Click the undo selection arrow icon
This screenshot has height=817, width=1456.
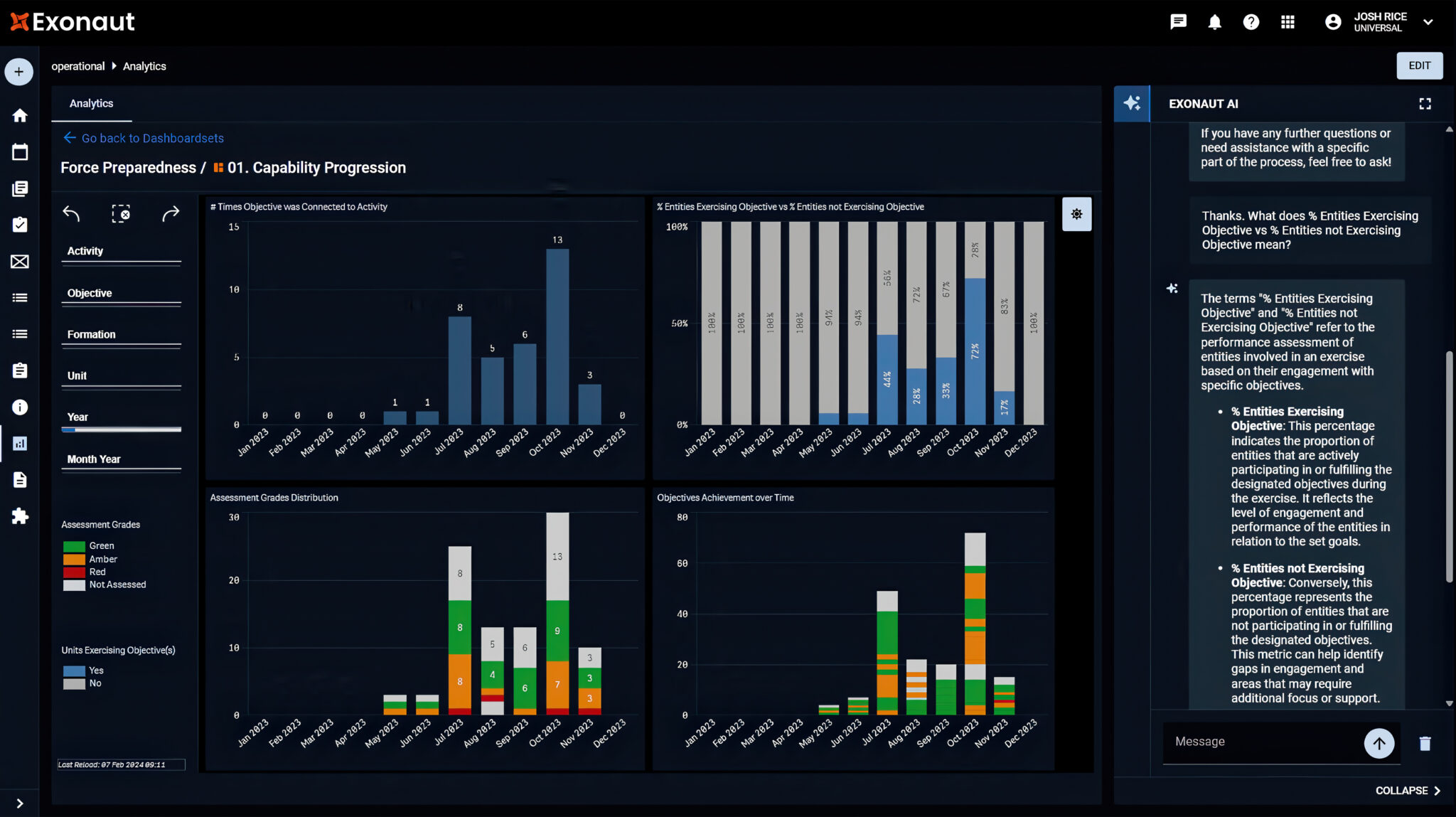tap(71, 213)
